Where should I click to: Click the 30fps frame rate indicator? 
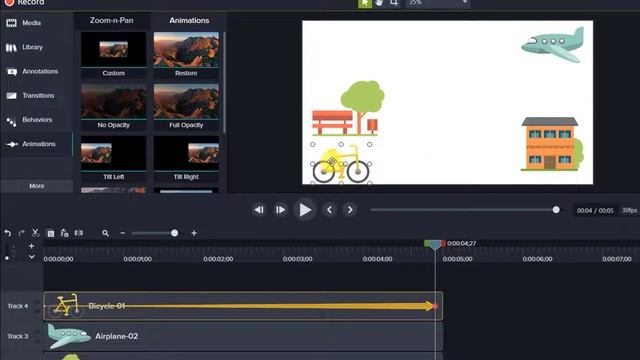click(x=629, y=210)
